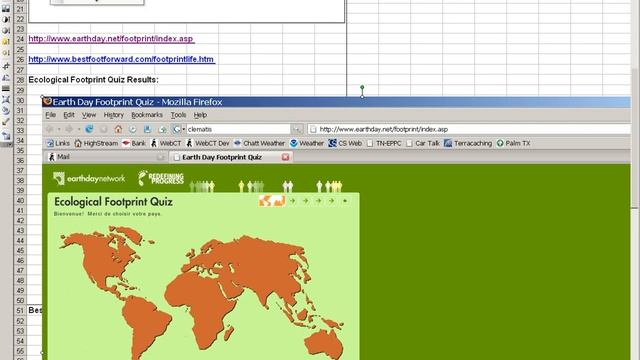Open the Firefox Tools menu
The width and height of the screenshot is (640, 360).
pyautogui.click(x=178, y=115)
